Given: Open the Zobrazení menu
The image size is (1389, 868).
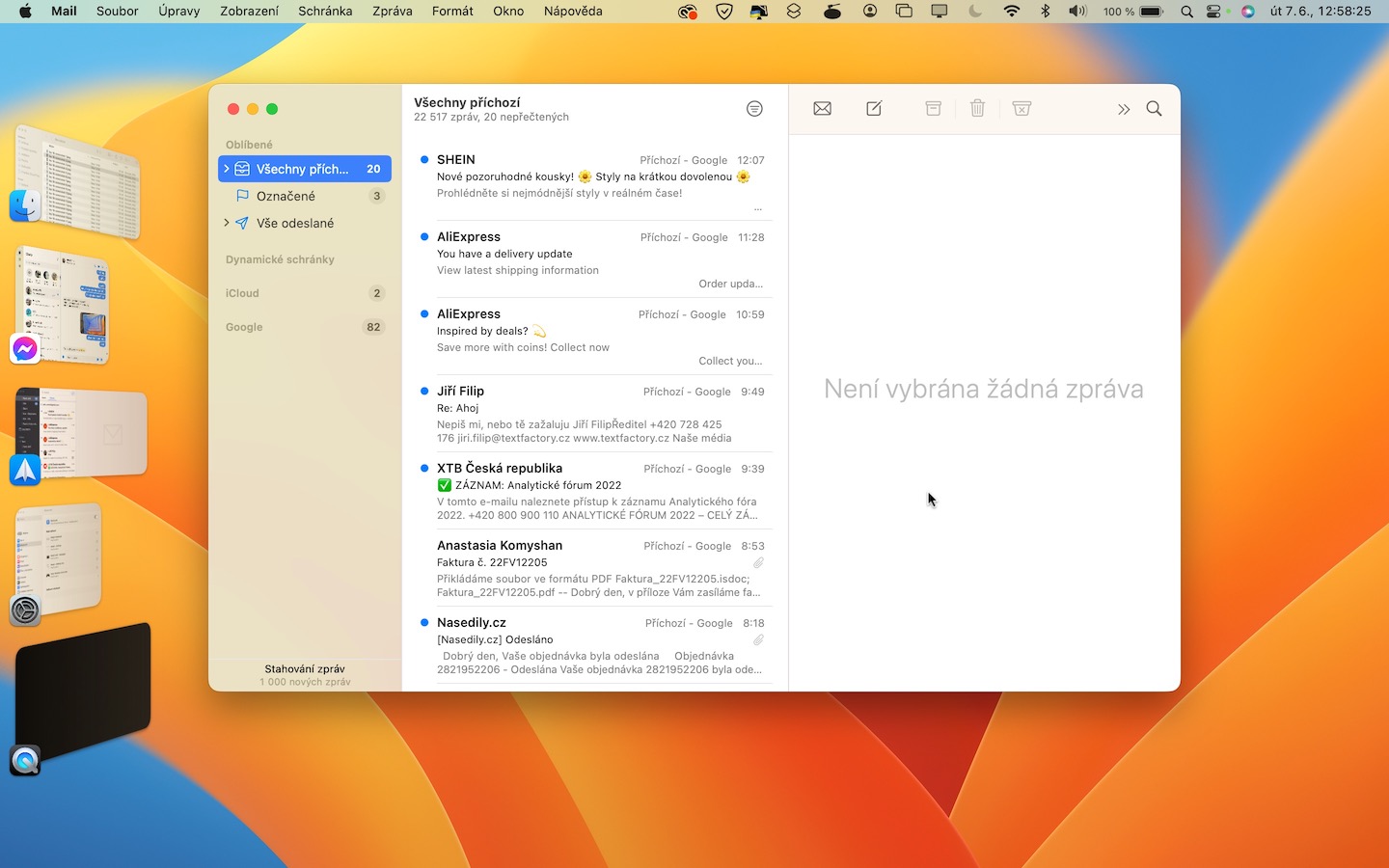Looking at the screenshot, I should (249, 12).
